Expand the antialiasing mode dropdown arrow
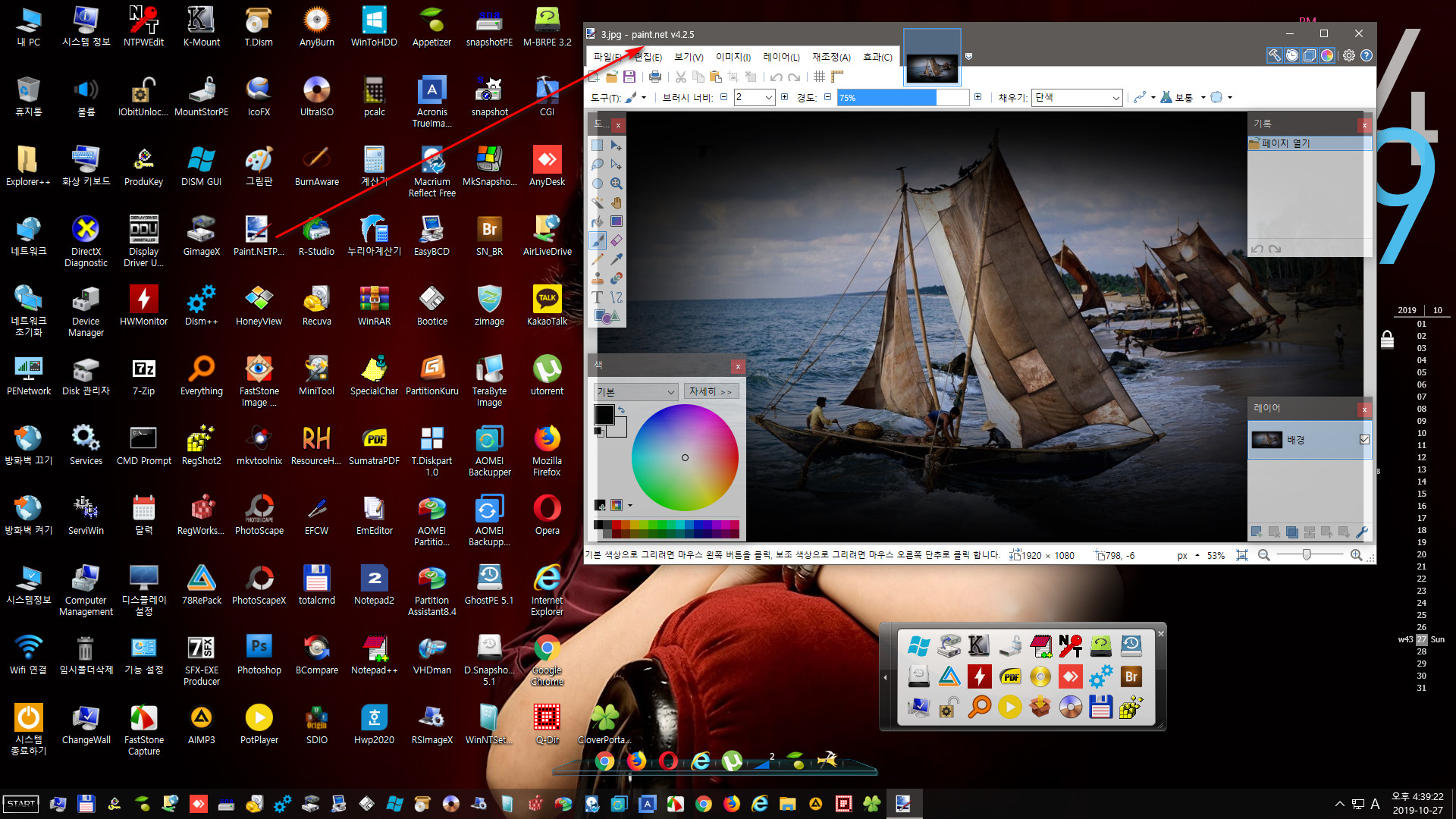This screenshot has height=819, width=1456. (1153, 98)
